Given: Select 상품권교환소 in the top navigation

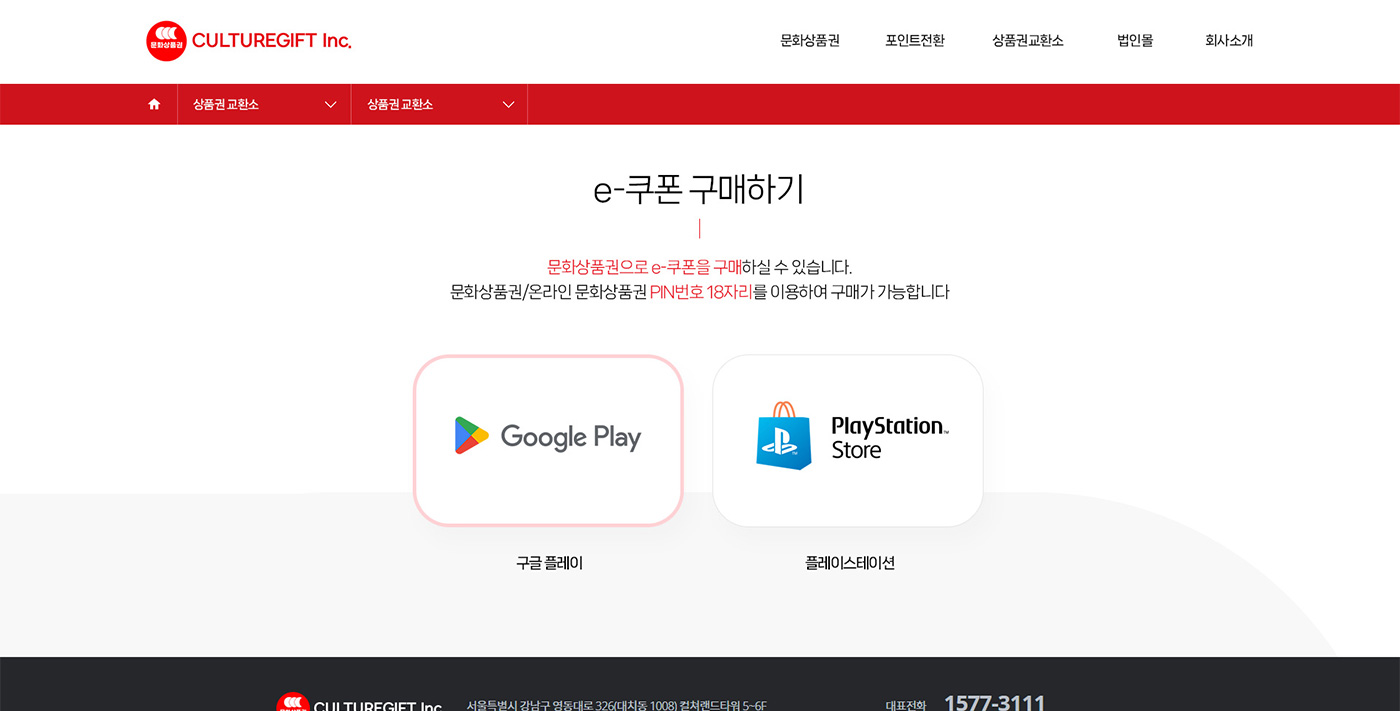Looking at the screenshot, I should click(x=1028, y=41).
